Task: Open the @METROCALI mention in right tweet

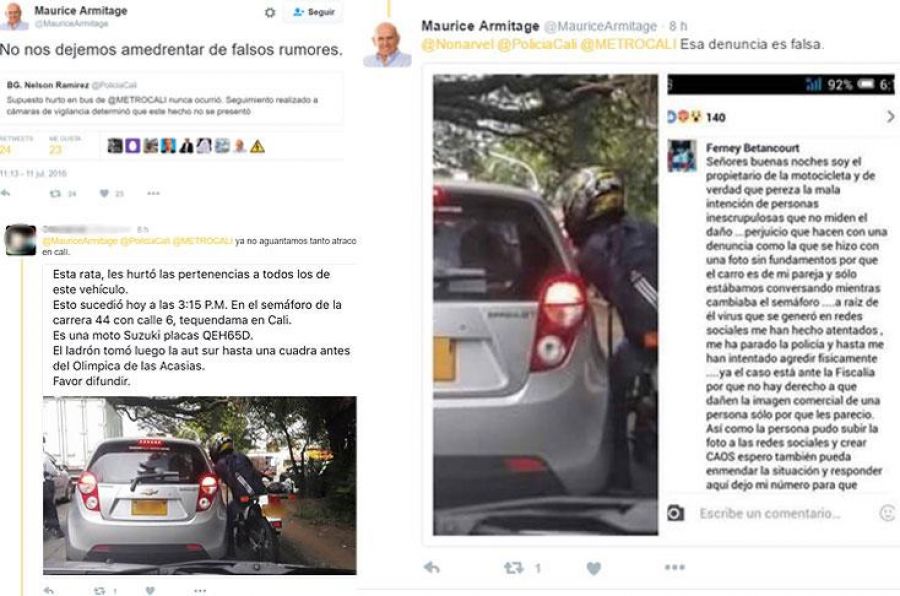Action: (628, 44)
